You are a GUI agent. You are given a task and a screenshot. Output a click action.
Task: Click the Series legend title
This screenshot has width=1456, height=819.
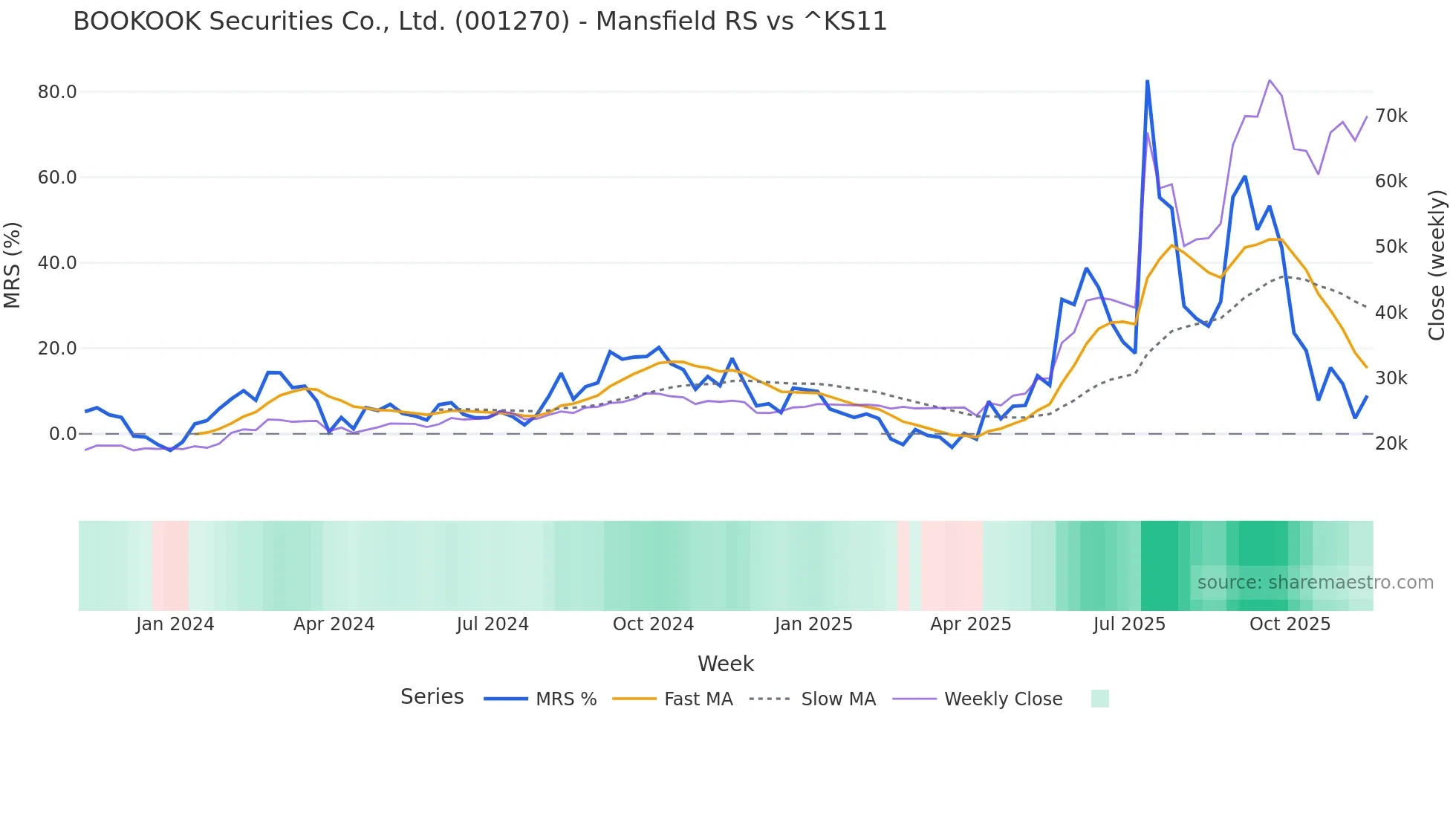click(x=432, y=696)
